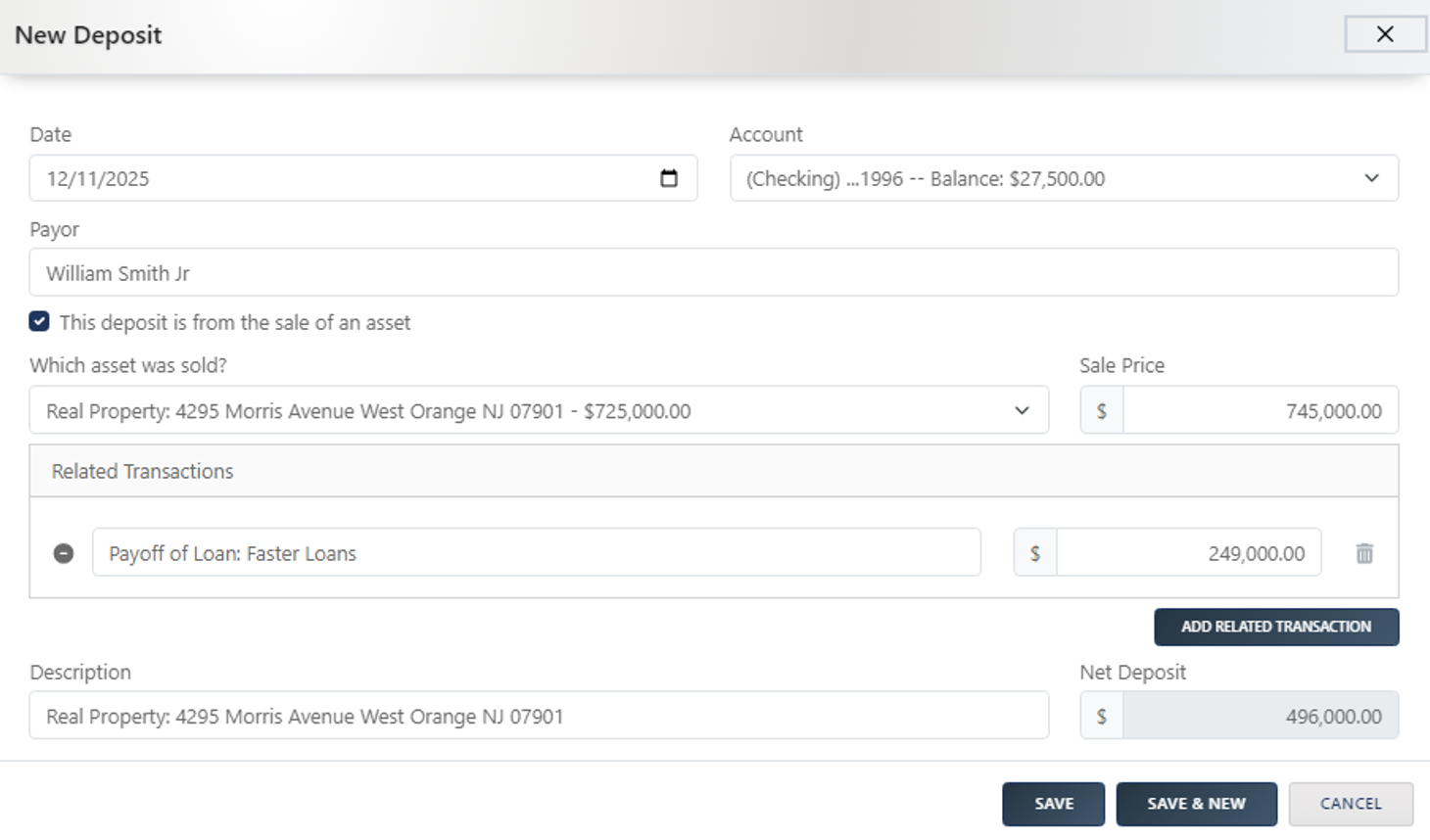Screen dimensions: 1430x840
Task: Open the calendar picker in Date field
Action: point(669,178)
